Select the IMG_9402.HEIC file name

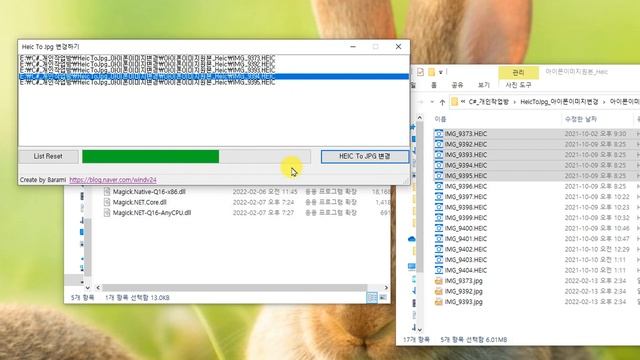click(x=466, y=249)
